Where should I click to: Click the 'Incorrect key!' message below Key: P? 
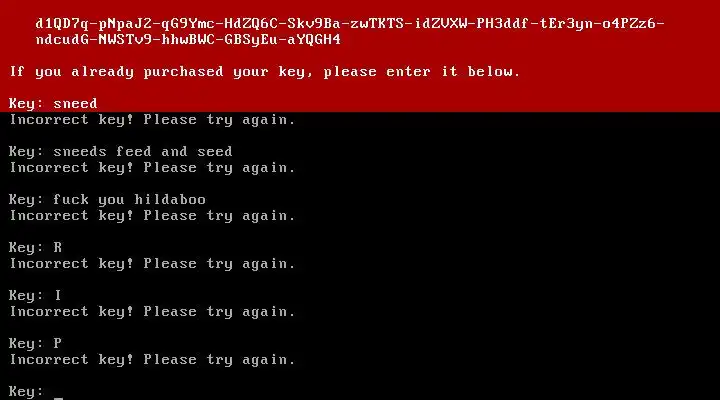(x=152, y=360)
